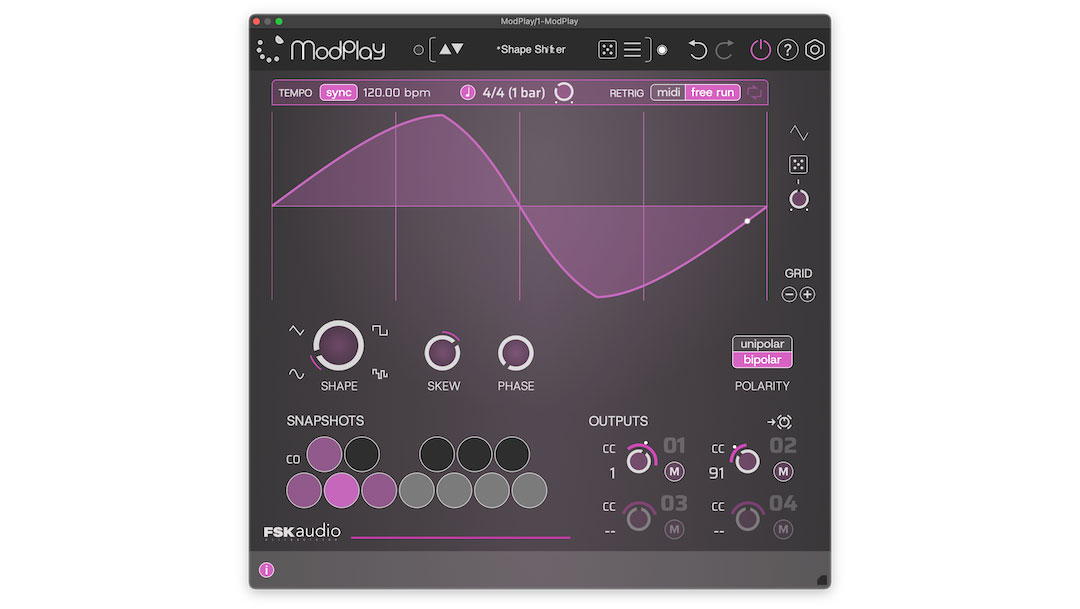Image resolution: width=1080 pixels, height=609 pixels.
Task: Select the first purple snapshot in bottom row
Action: pos(304,491)
